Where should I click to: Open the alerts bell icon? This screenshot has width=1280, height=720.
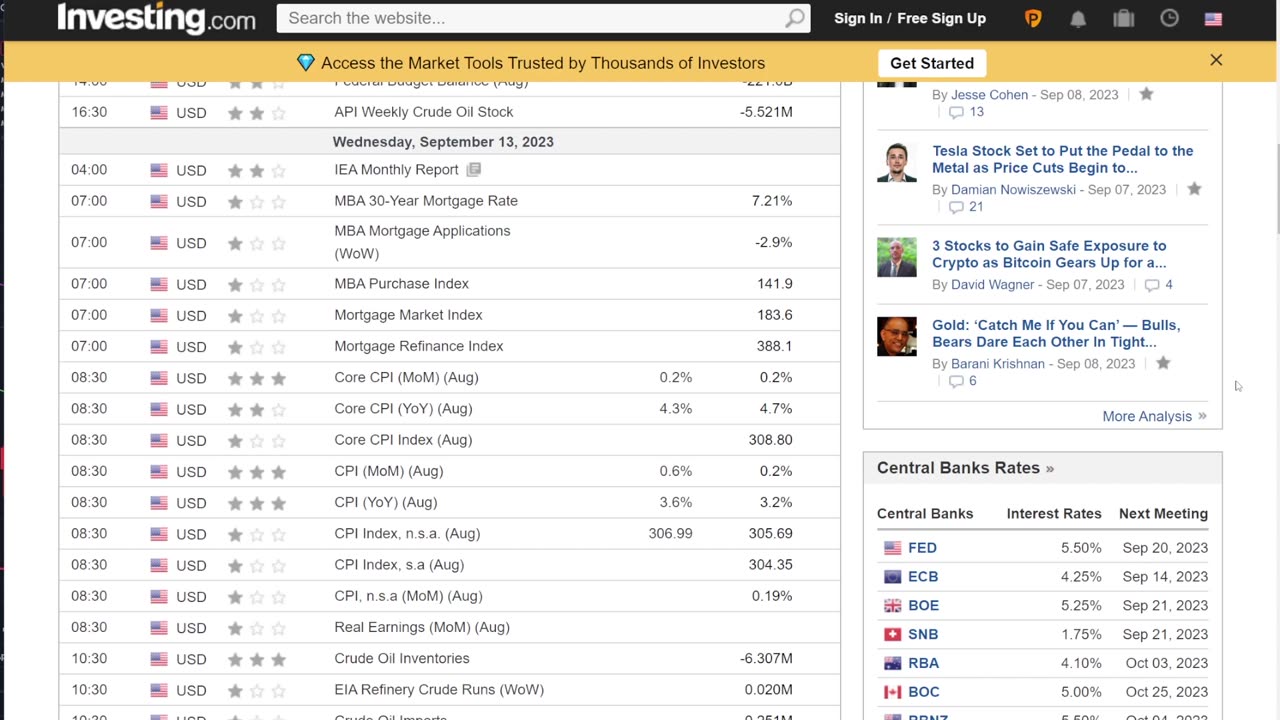point(1078,18)
